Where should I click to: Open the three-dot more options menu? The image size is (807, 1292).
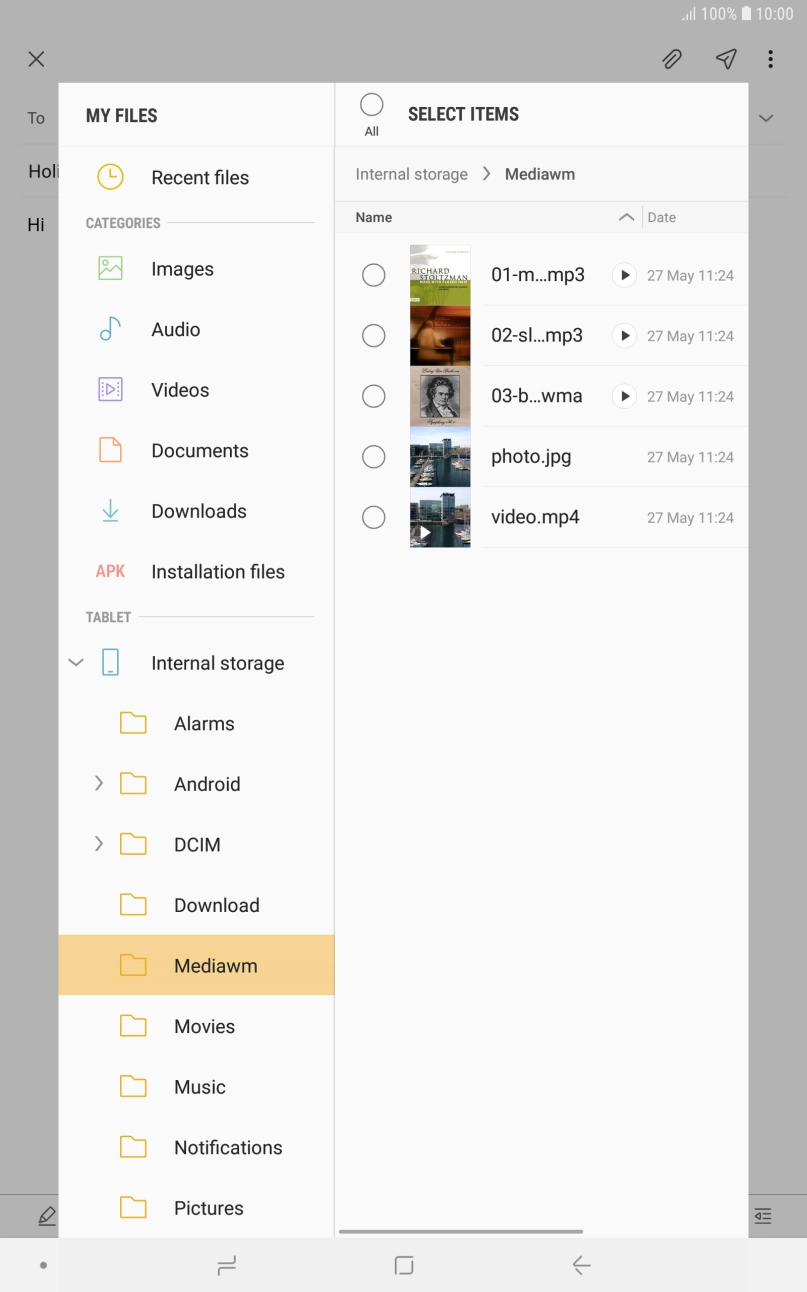770,59
